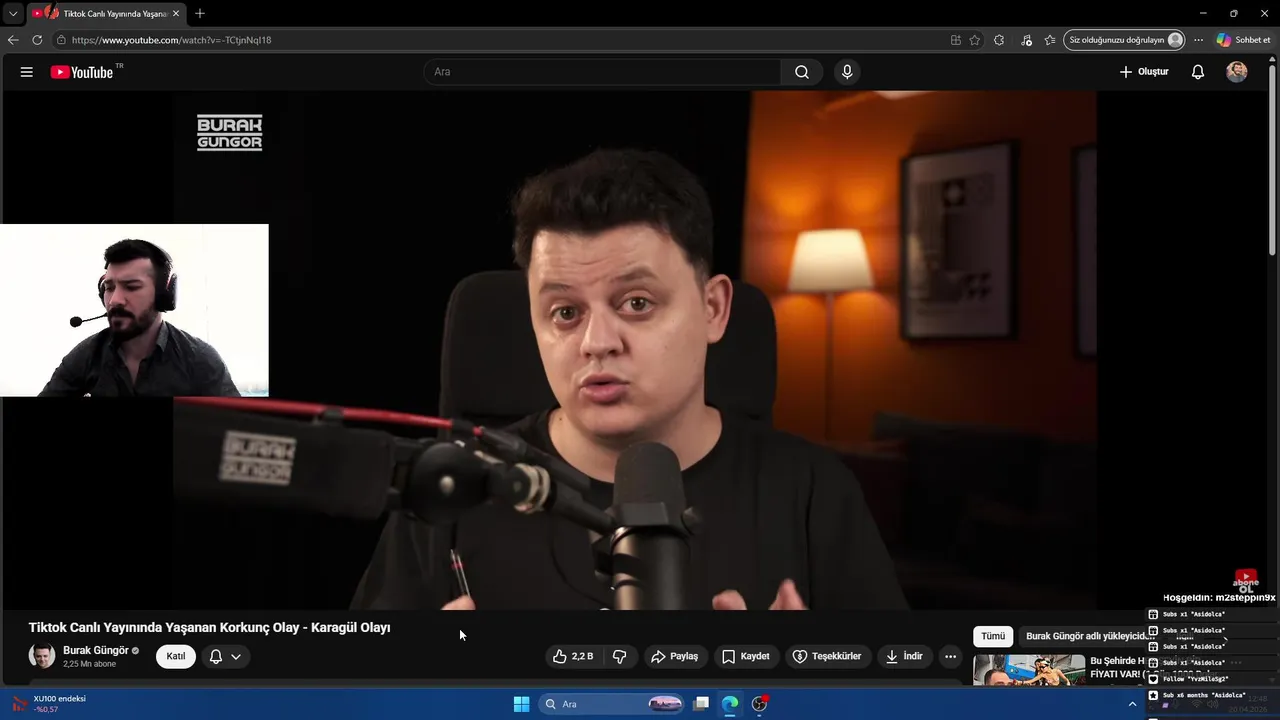Save the video with the Kaydet button
This screenshot has width=1280, height=720.
coord(746,656)
